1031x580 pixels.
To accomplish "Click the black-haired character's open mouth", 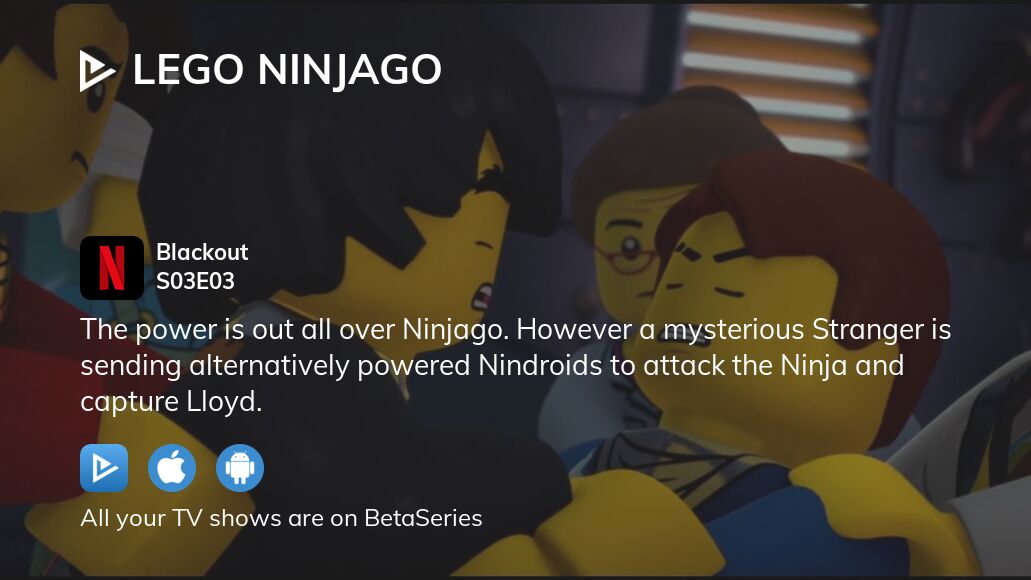I will 482,297.
